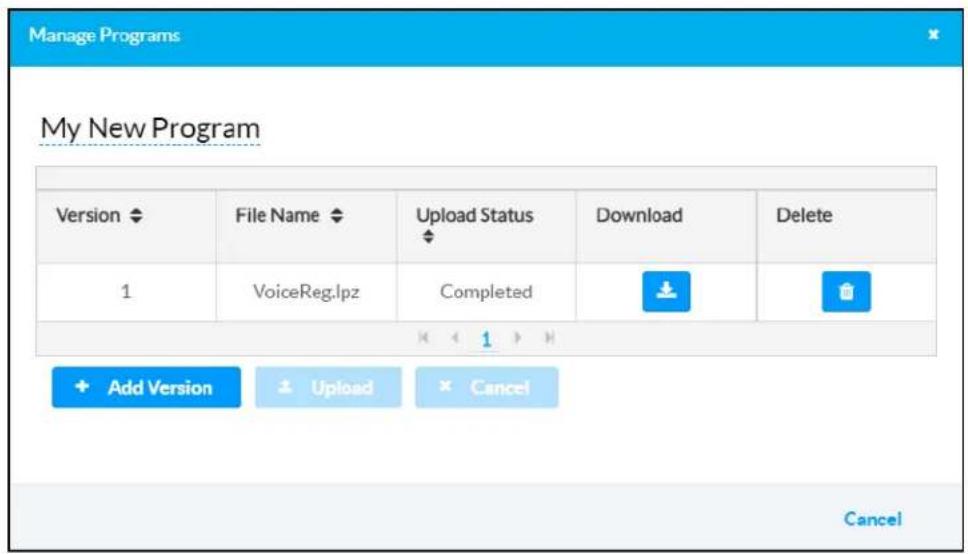
Task: Select the version number 1 cell
Action: point(126,292)
